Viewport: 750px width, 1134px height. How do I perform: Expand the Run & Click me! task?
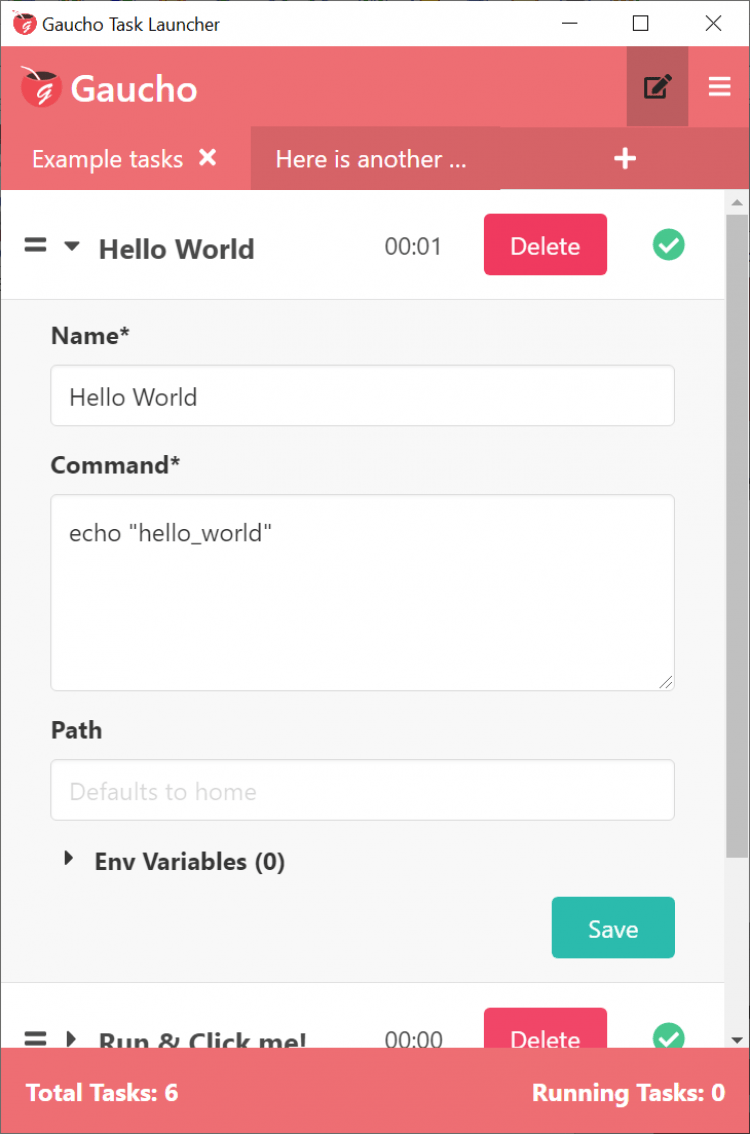tap(71, 1038)
